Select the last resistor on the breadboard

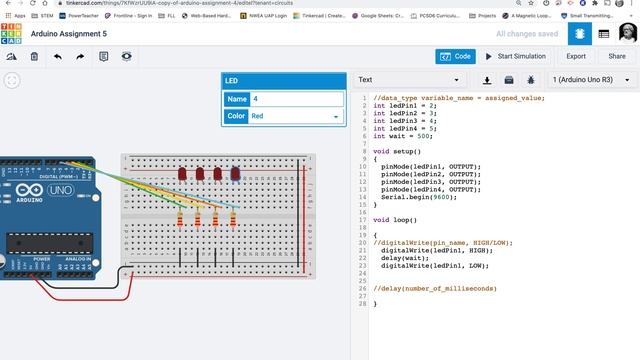click(x=233, y=220)
